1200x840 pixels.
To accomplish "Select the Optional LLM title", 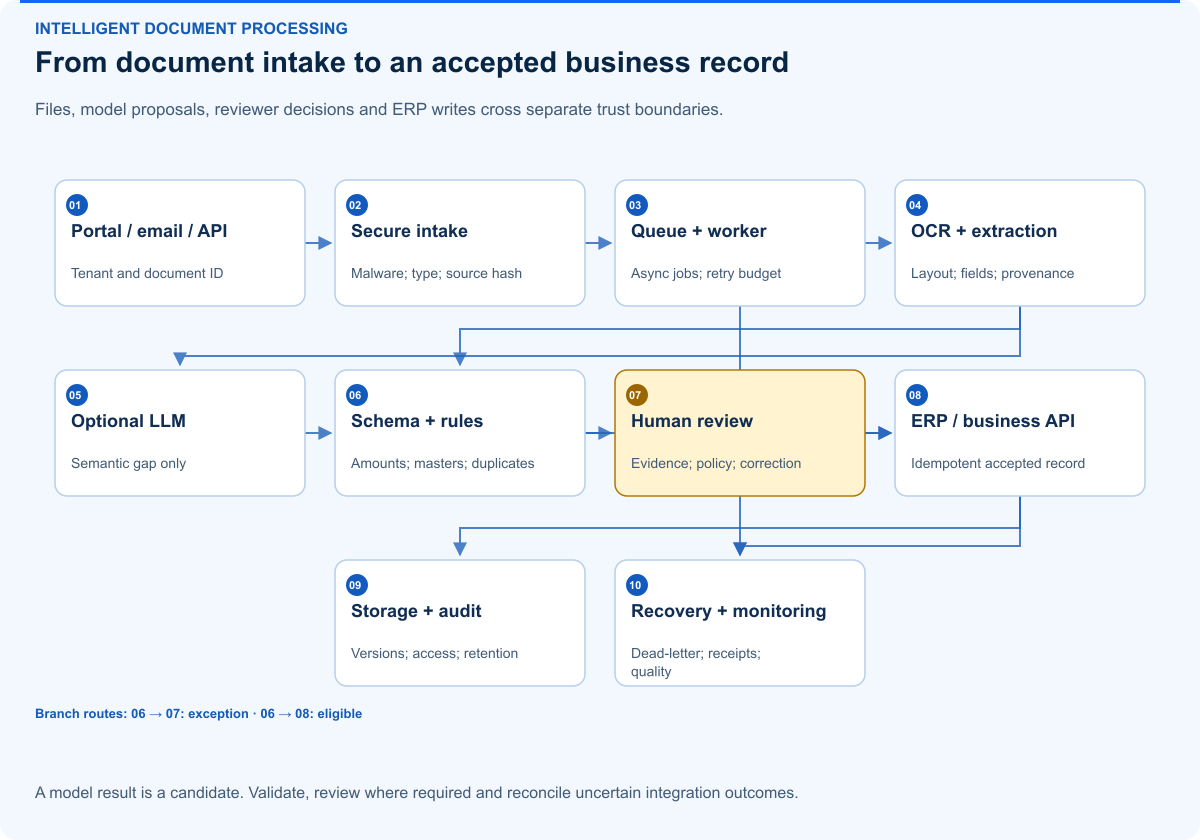I will tap(128, 421).
